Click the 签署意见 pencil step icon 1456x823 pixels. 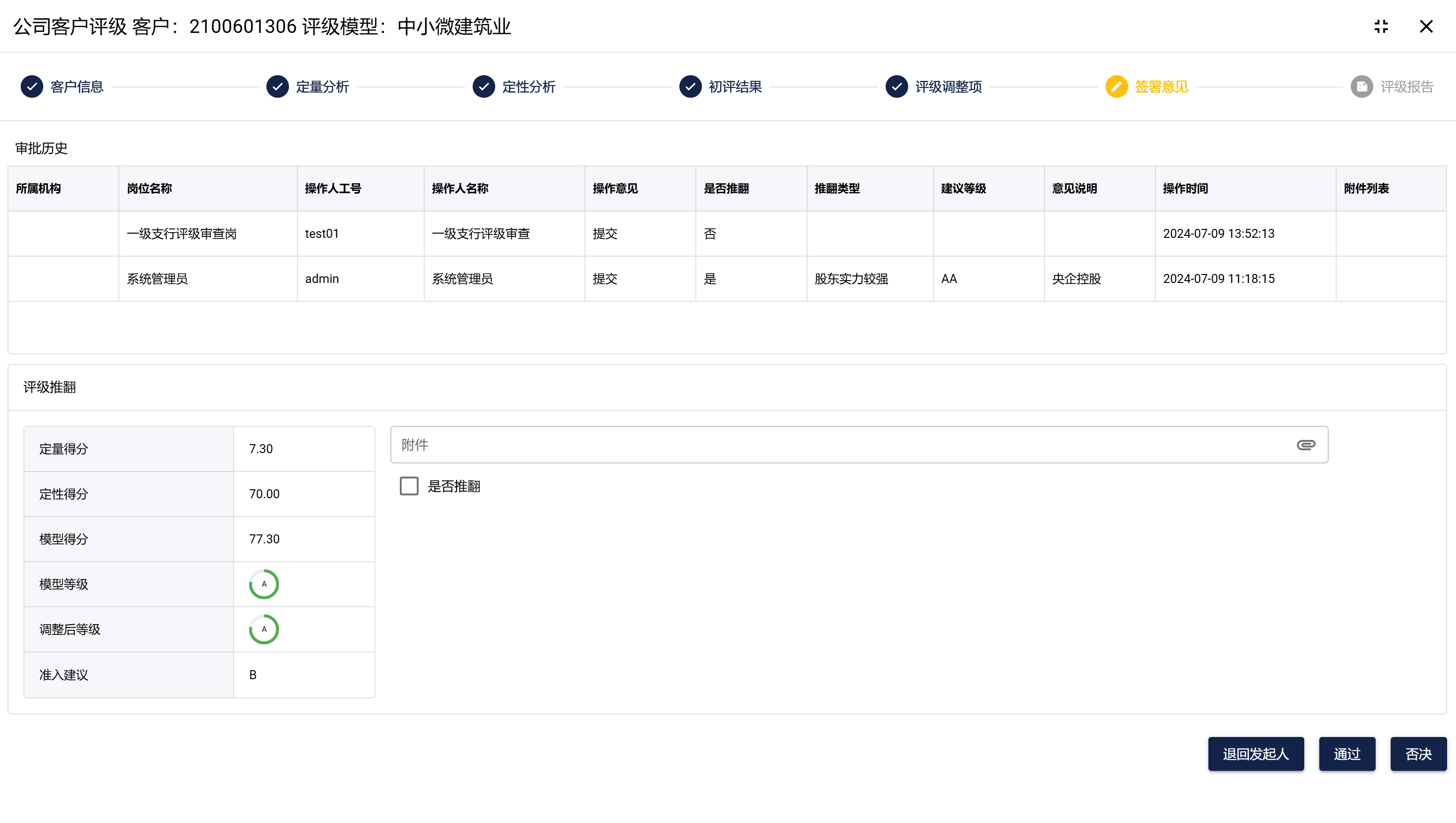click(x=1116, y=86)
